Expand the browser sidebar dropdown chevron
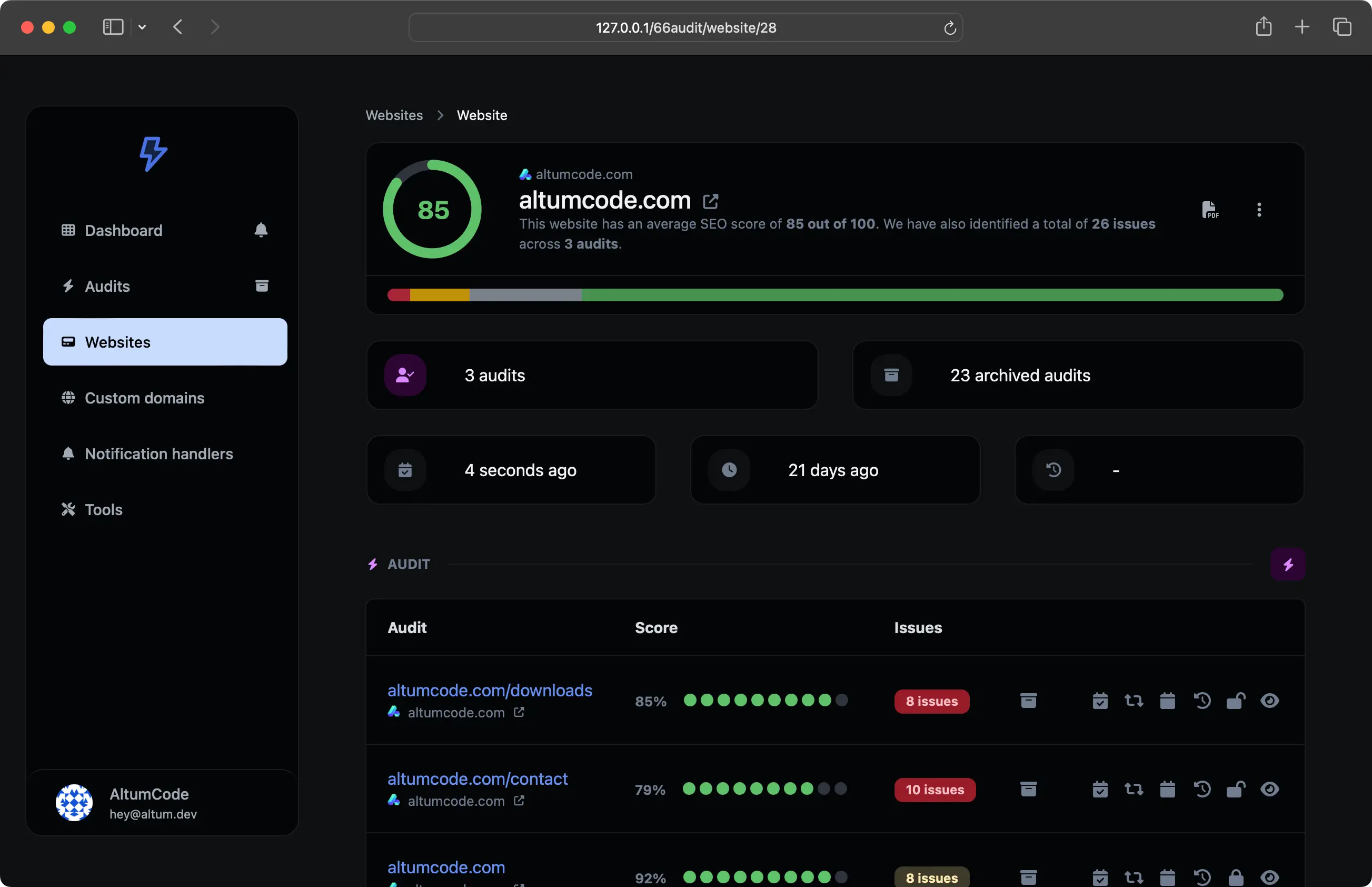The height and width of the screenshot is (887, 1372). pos(142,27)
